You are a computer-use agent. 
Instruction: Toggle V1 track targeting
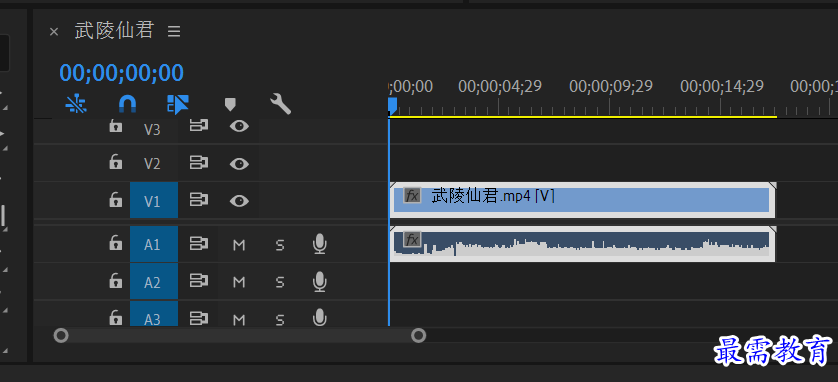pyautogui.click(x=153, y=200)
